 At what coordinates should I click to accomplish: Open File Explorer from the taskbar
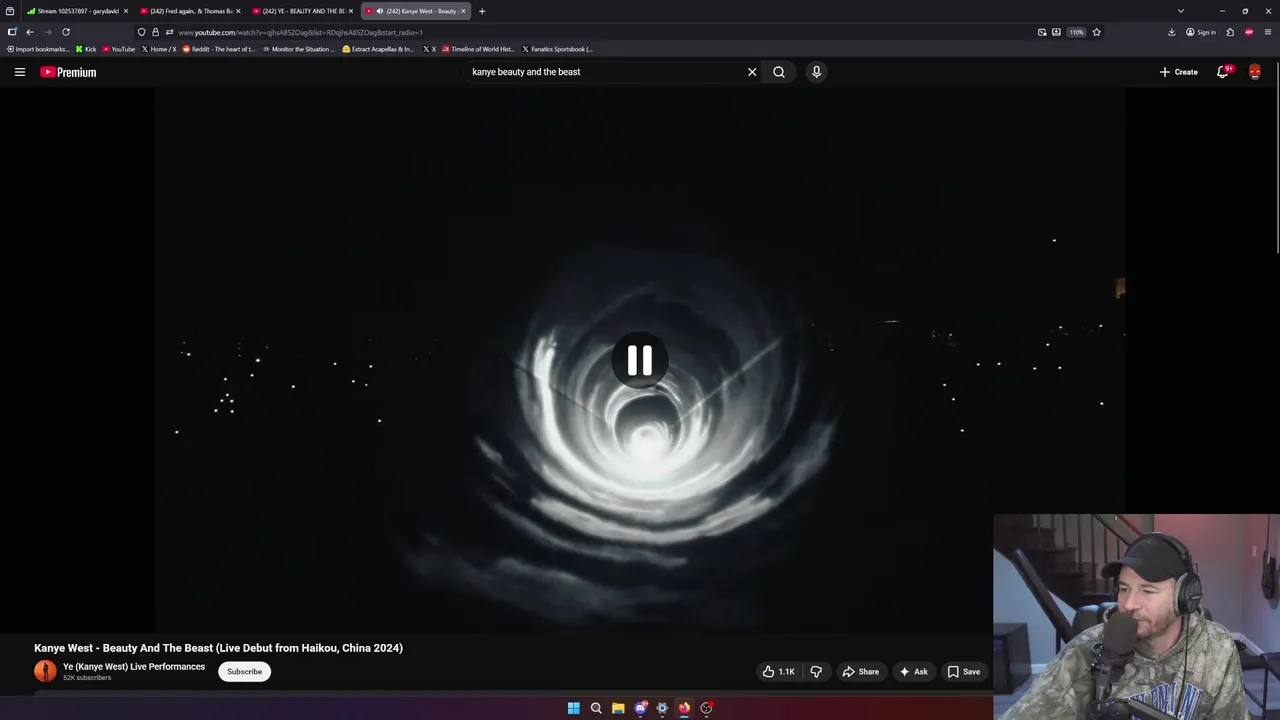(x=618, y=708)
